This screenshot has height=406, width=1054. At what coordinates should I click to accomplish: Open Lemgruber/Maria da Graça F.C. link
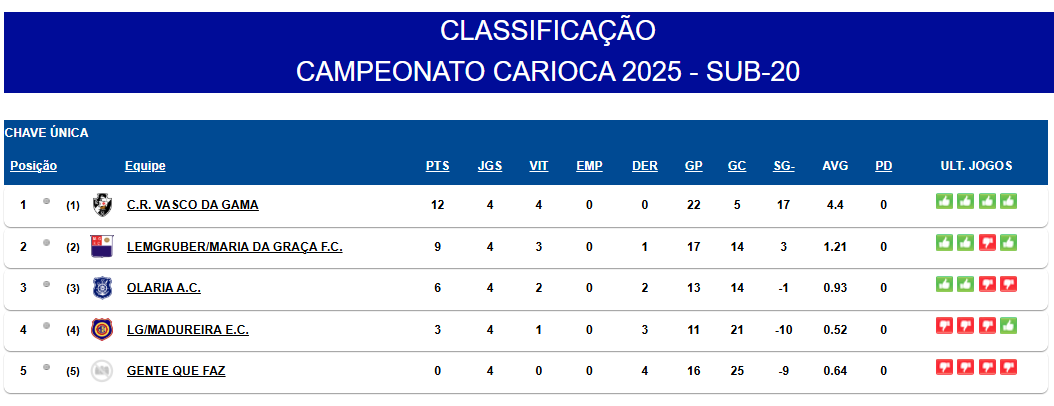(x=234, y=247)
